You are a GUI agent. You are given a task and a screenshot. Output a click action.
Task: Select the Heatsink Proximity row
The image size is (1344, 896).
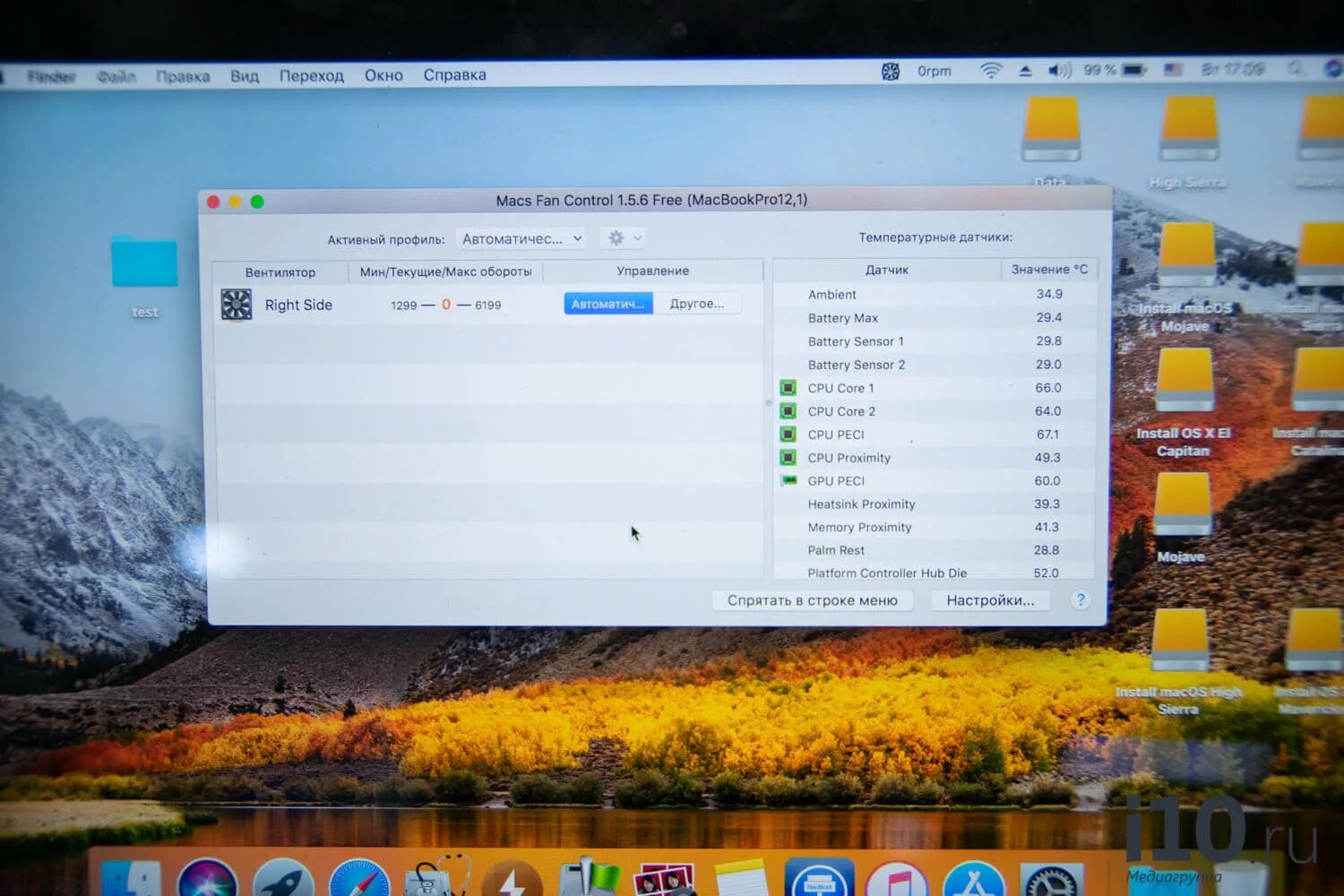point(934,504)
